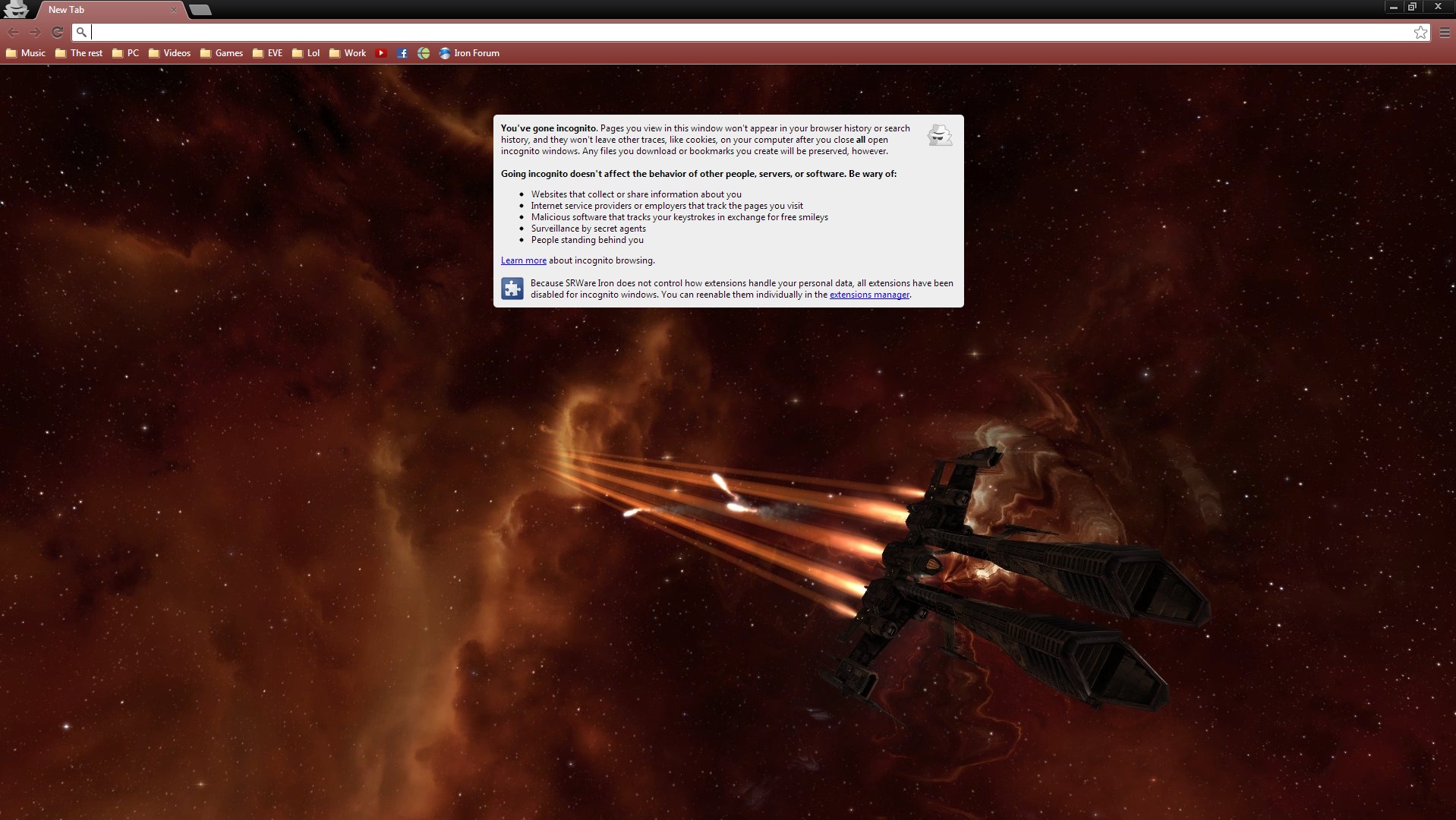The height and width of the screenshot is (820, 1456).
Task: Bookmark this page with the star icon
Action: tap(1420, 32)
